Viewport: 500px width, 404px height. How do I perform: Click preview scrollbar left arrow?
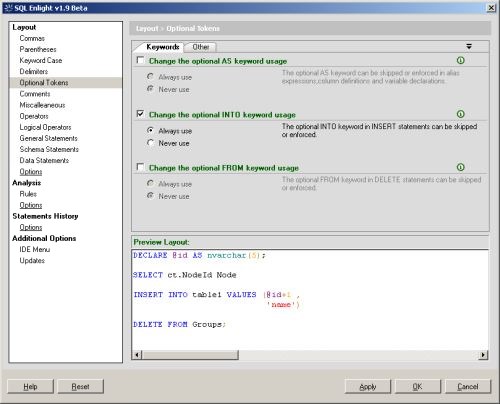coord(137,355)
